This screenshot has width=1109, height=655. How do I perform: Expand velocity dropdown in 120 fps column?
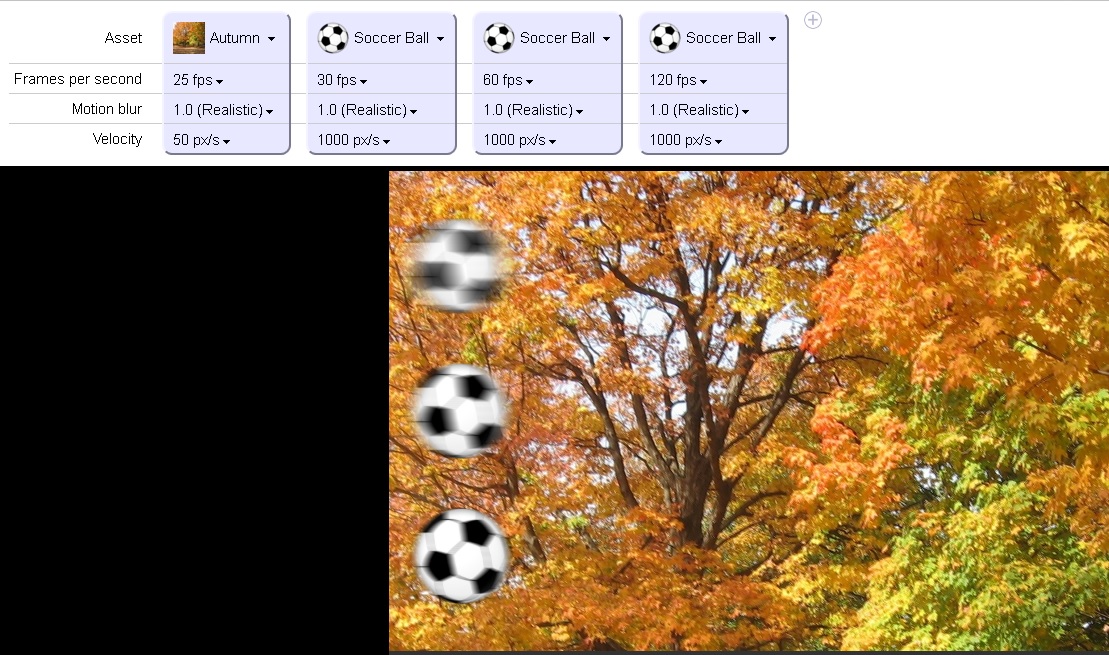pyautogui.click(x=686, y=140)
